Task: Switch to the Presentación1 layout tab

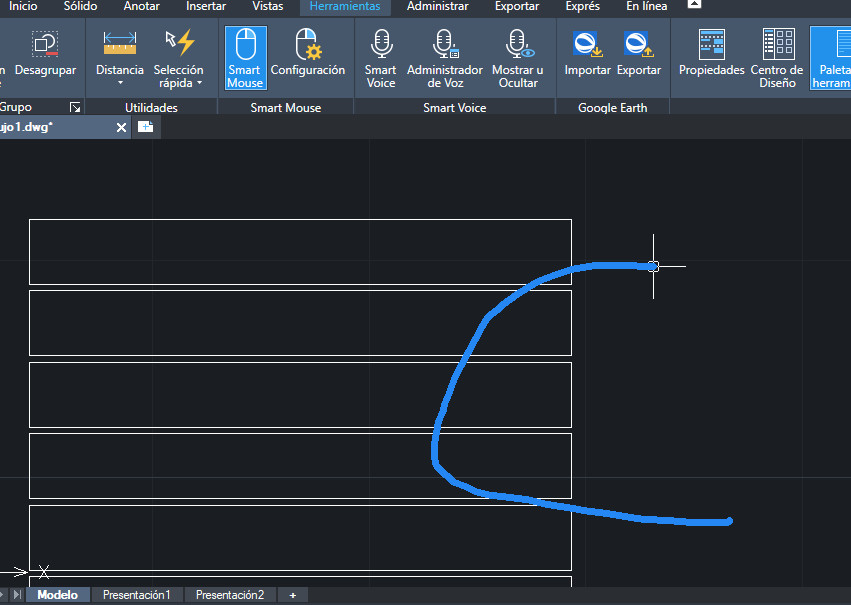Action: [137, 595]
